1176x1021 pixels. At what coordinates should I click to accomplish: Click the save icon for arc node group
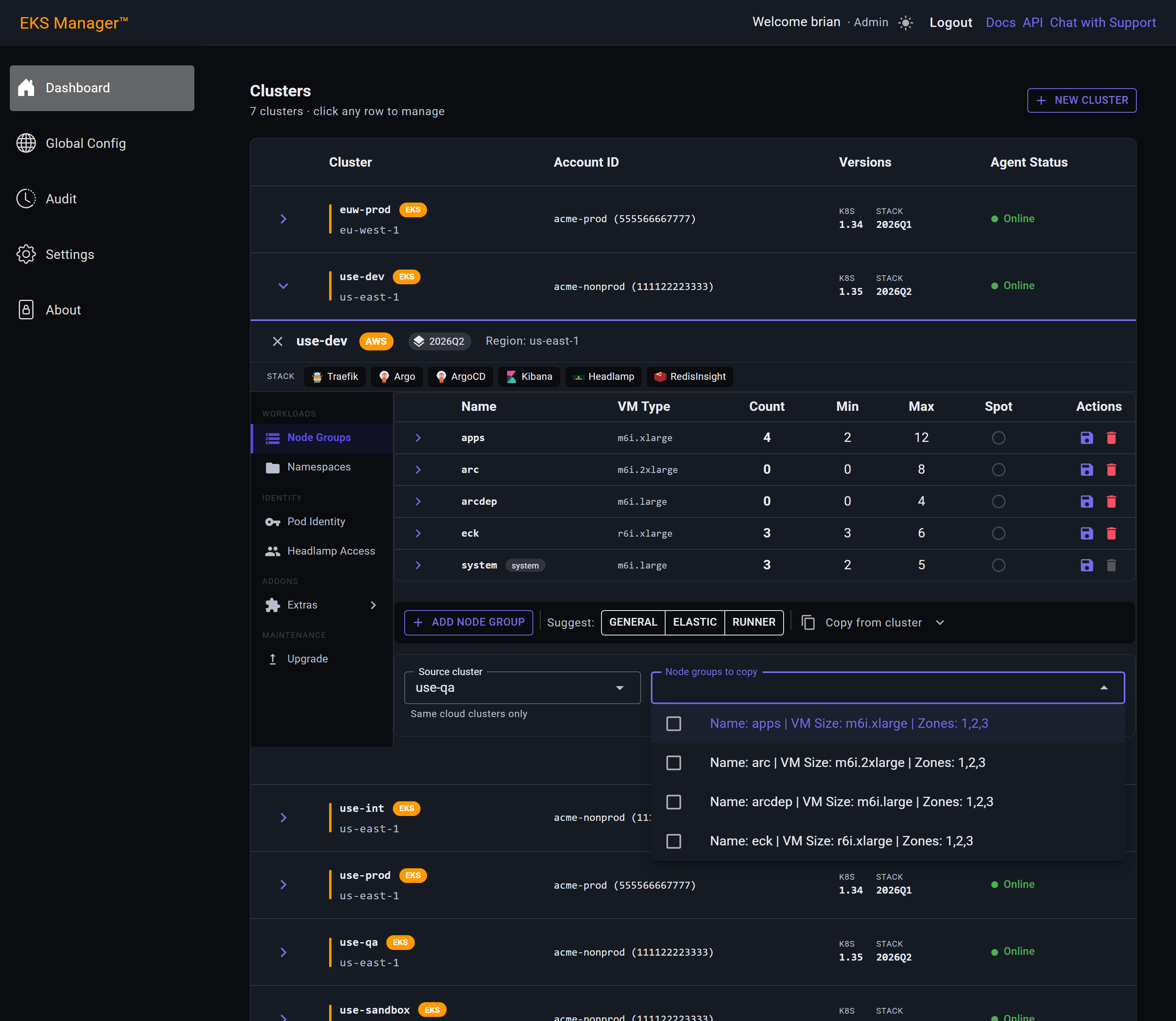point(1087,470)
